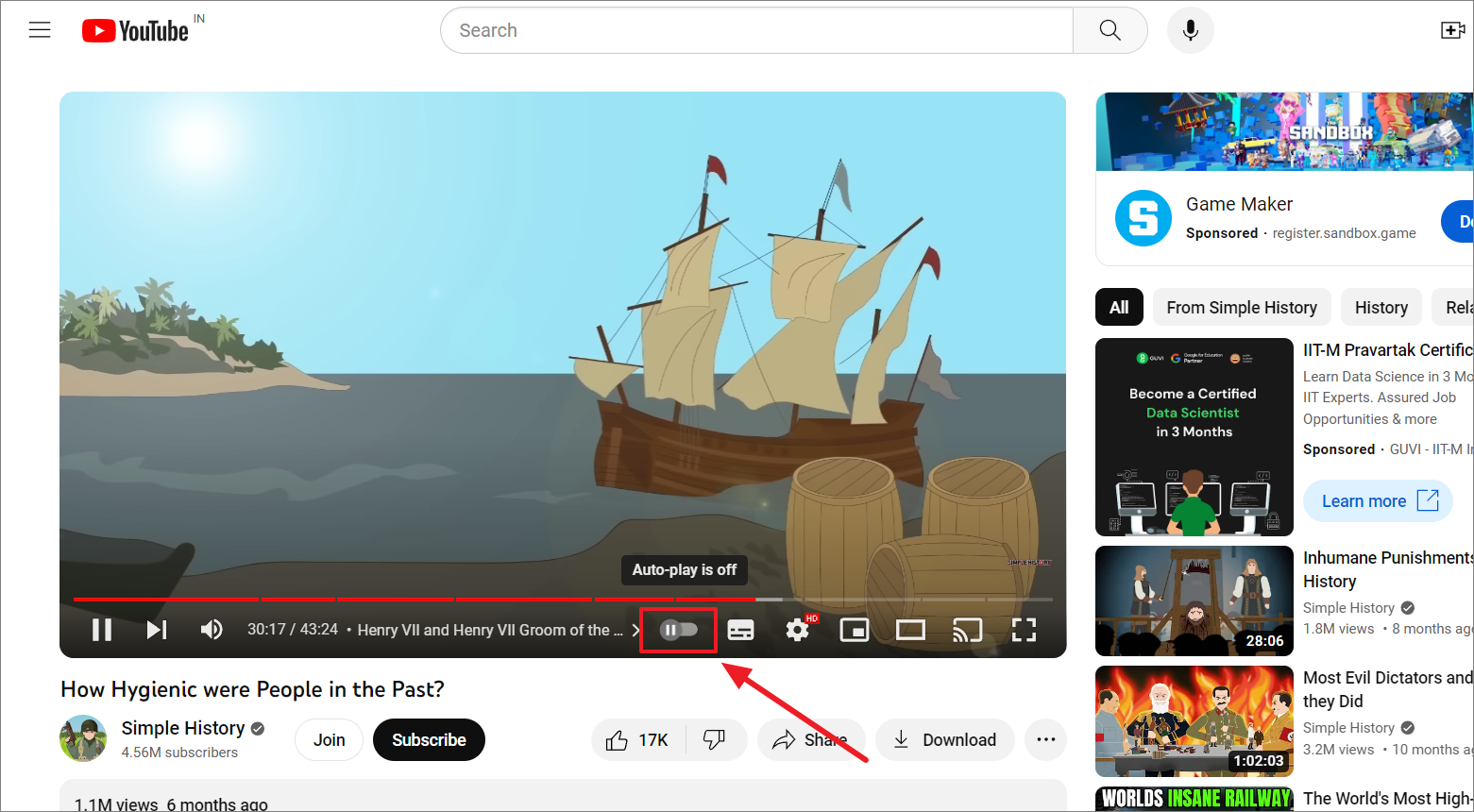Open Most Evil Dictators video thumbnail

[1194, 721]
